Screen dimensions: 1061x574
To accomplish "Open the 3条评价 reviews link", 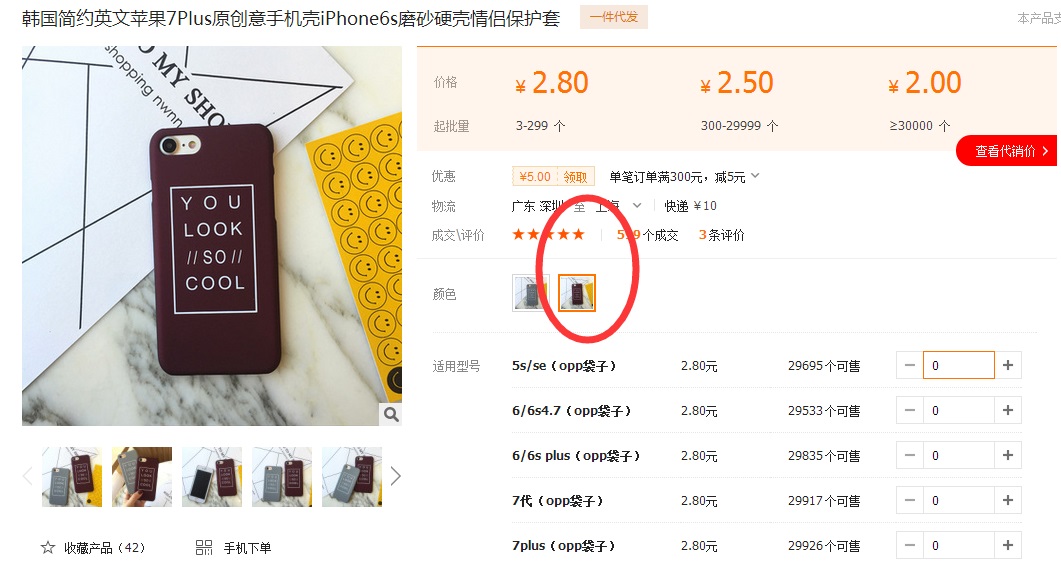I will pos(721,235).
